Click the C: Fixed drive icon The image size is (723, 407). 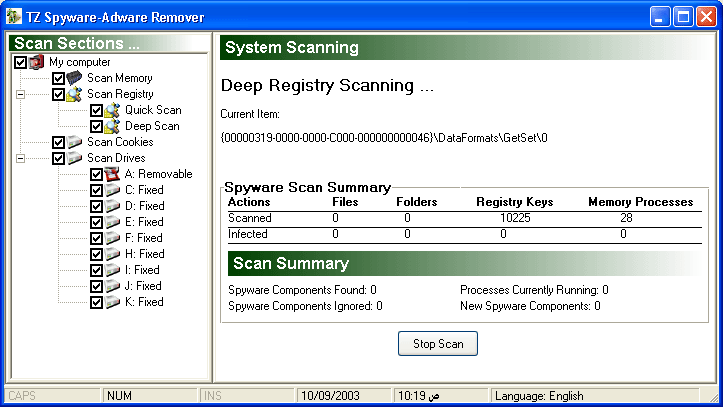tap(112, 190)
